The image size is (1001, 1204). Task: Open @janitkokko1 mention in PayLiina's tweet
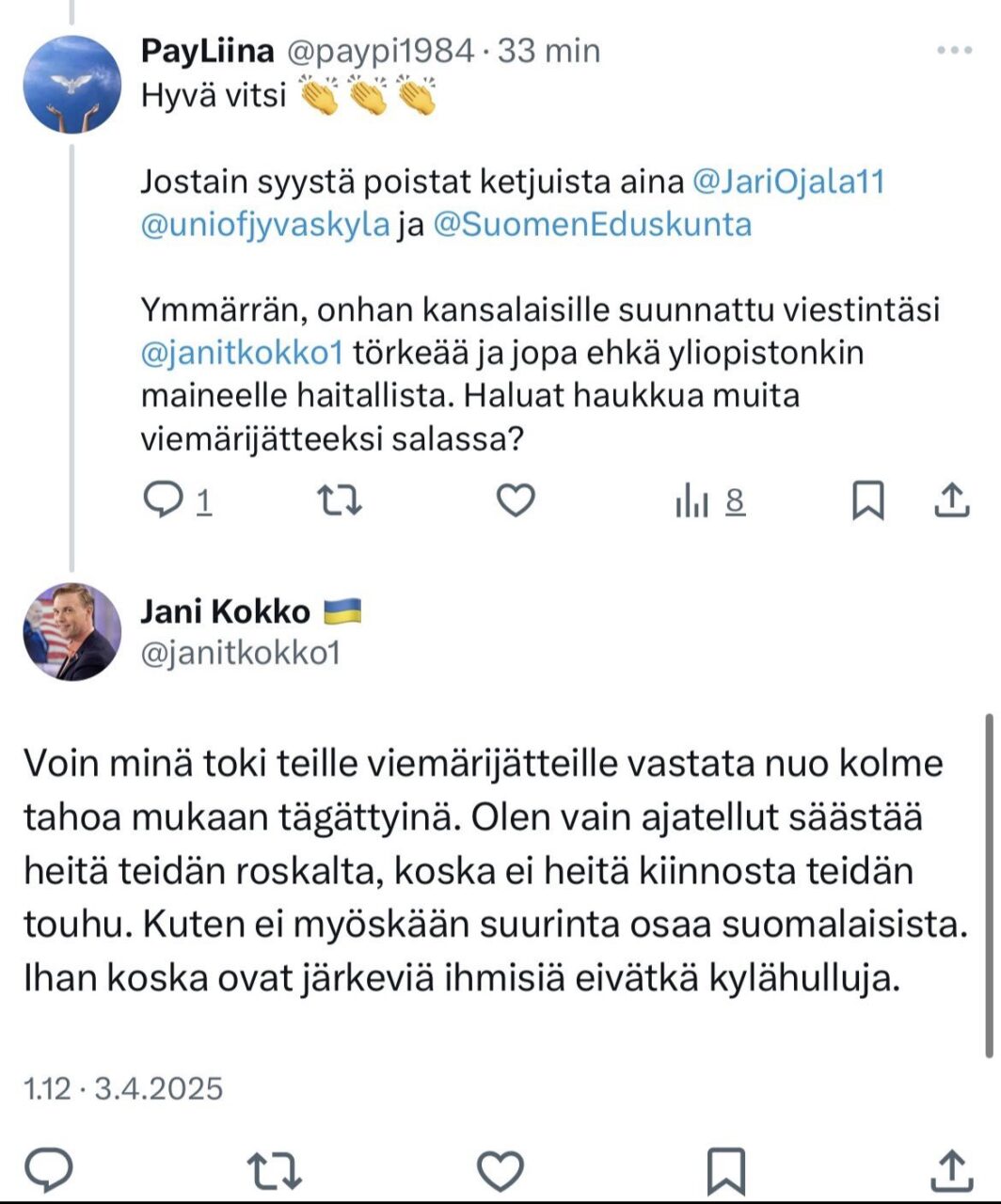[x=239, y=353]
